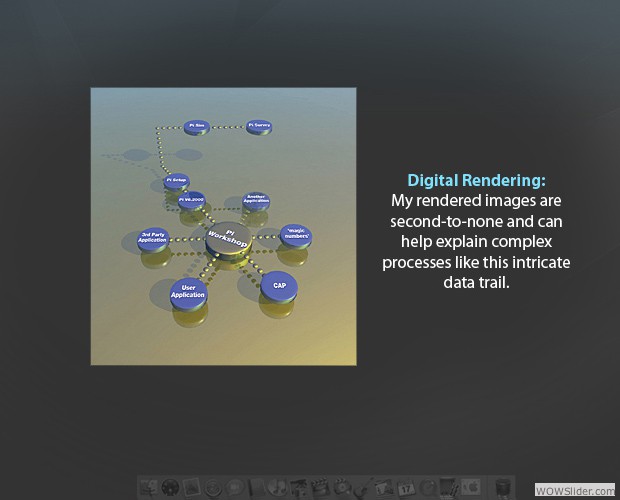Open the iMovie clapperboard icon in dock
Image resolution: width=620 pixels, height=500 pixels.
pos(320,488)
